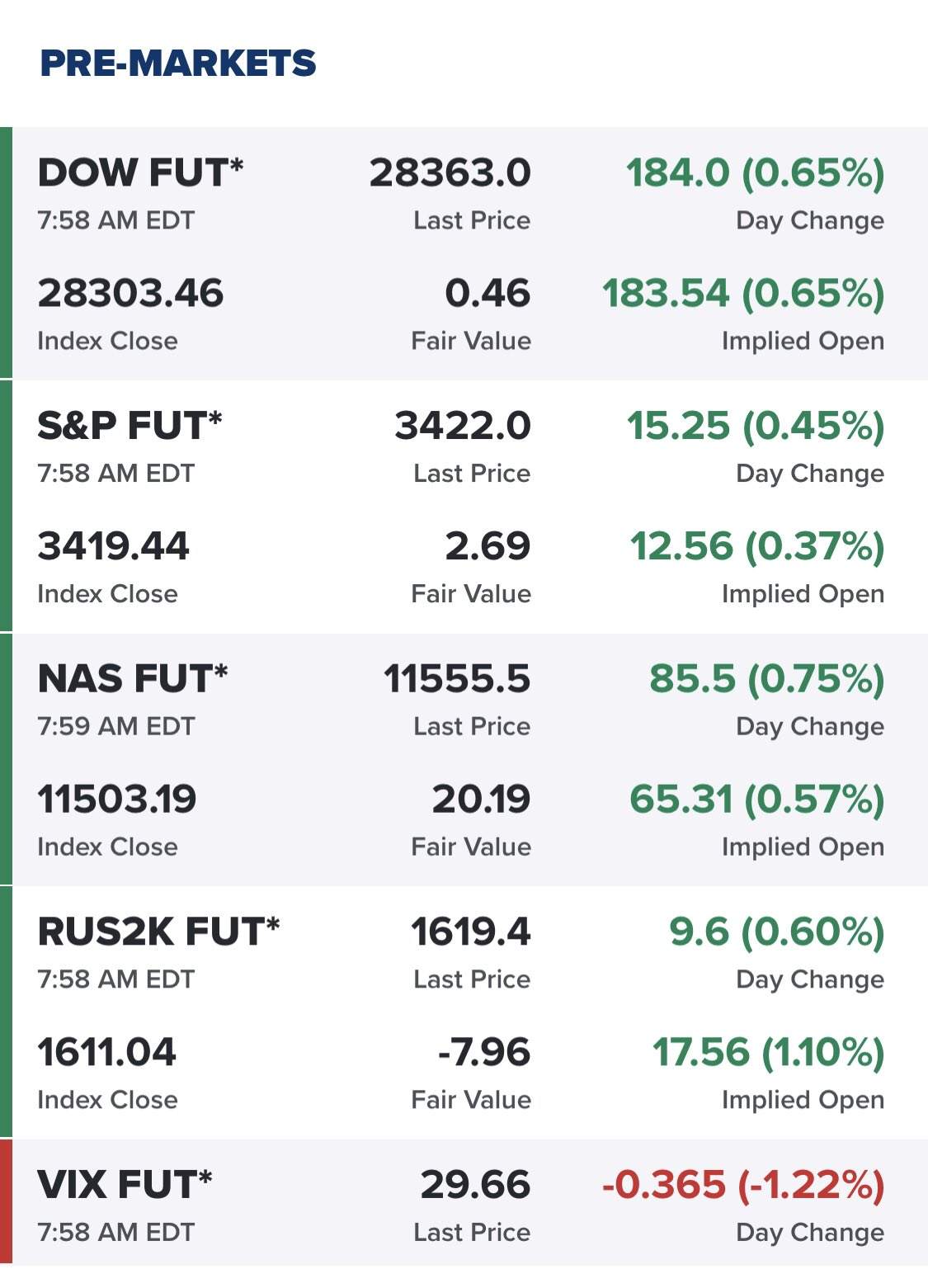This screenshot has height=1288, width=928.
Task: Click Nasdaq fair value 20.19
Action: (x=482, y=800)
